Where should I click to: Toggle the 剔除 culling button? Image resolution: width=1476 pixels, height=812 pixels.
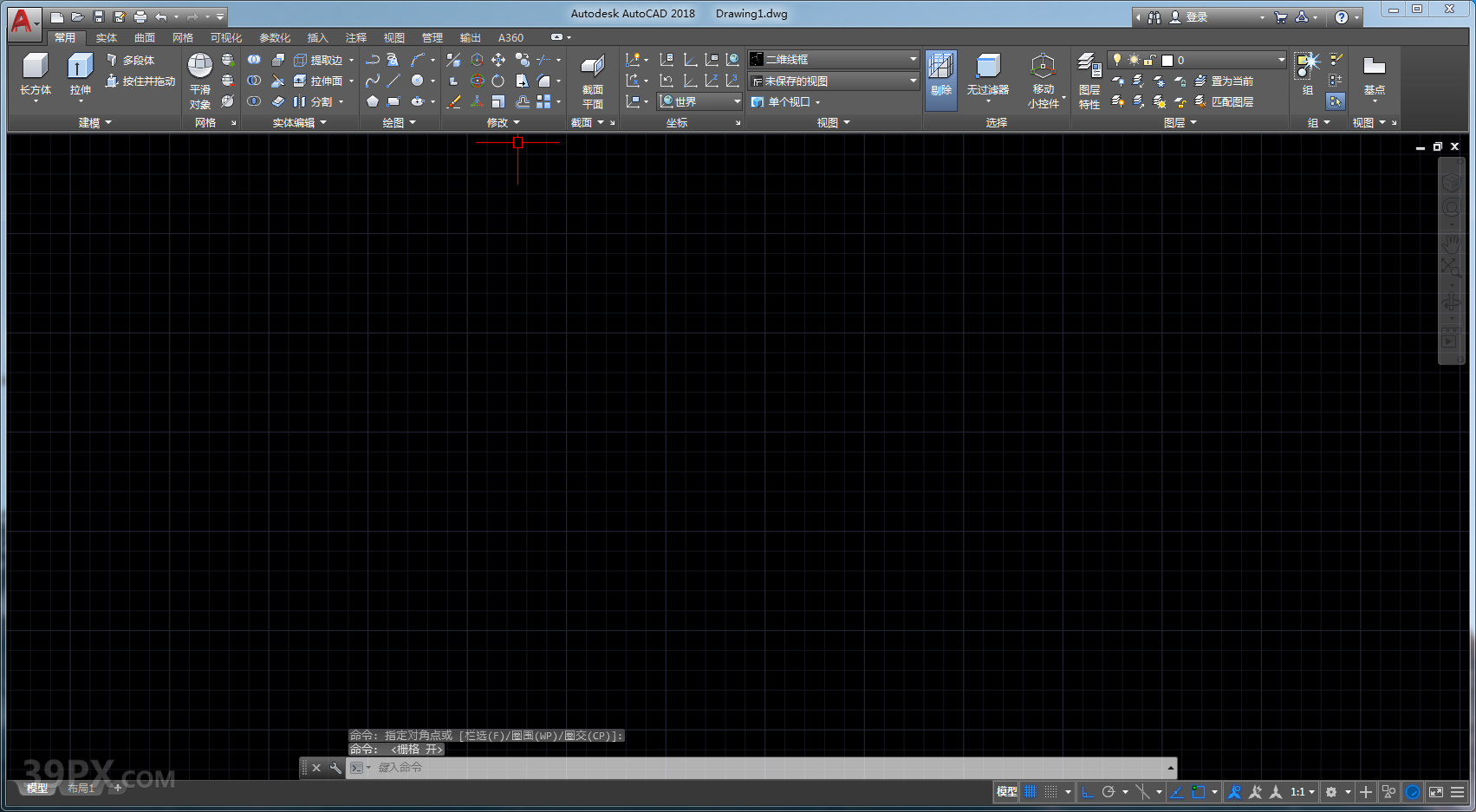[941, 80]
